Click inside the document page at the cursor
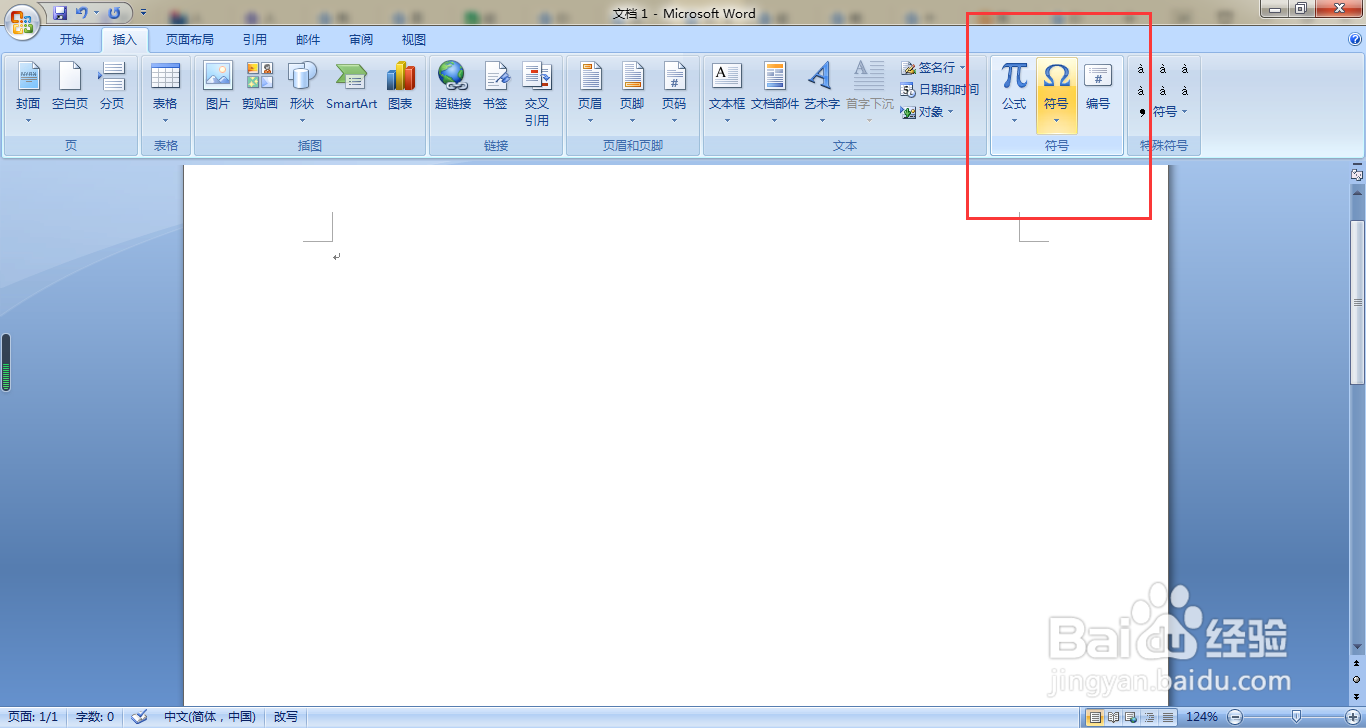1366x728 pixels. click(336, 256)
